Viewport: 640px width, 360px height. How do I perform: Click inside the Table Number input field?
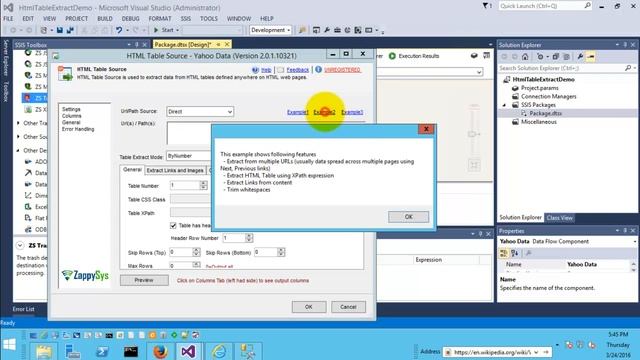point(185,186)
